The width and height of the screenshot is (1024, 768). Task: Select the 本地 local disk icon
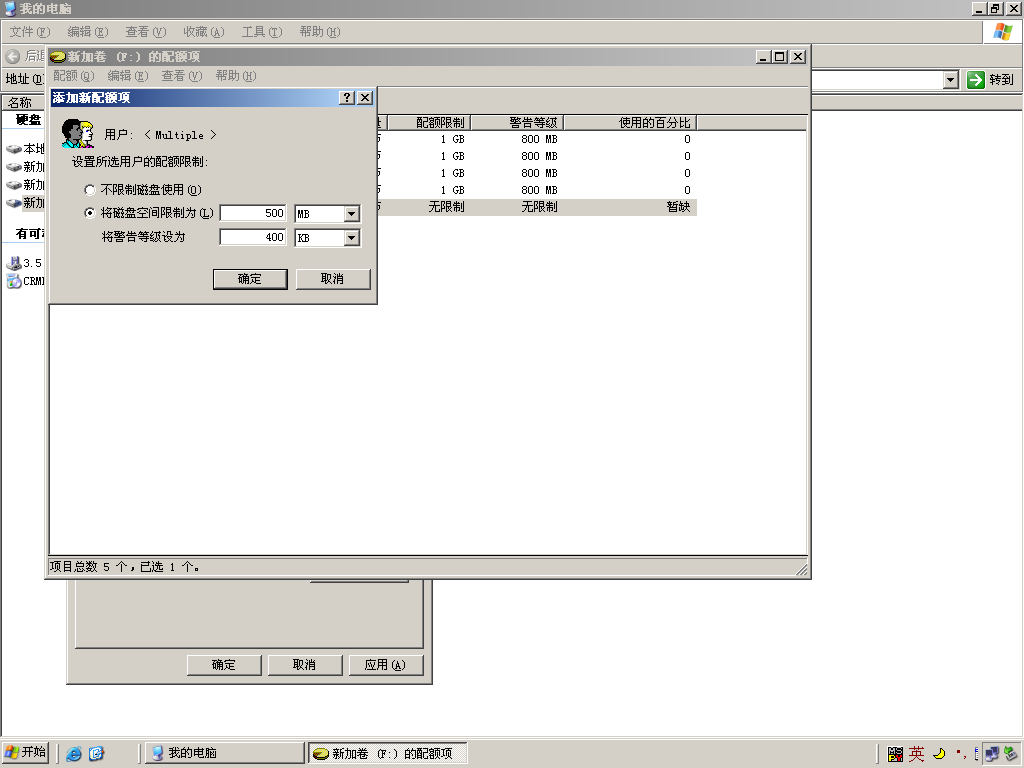[14, 149]
